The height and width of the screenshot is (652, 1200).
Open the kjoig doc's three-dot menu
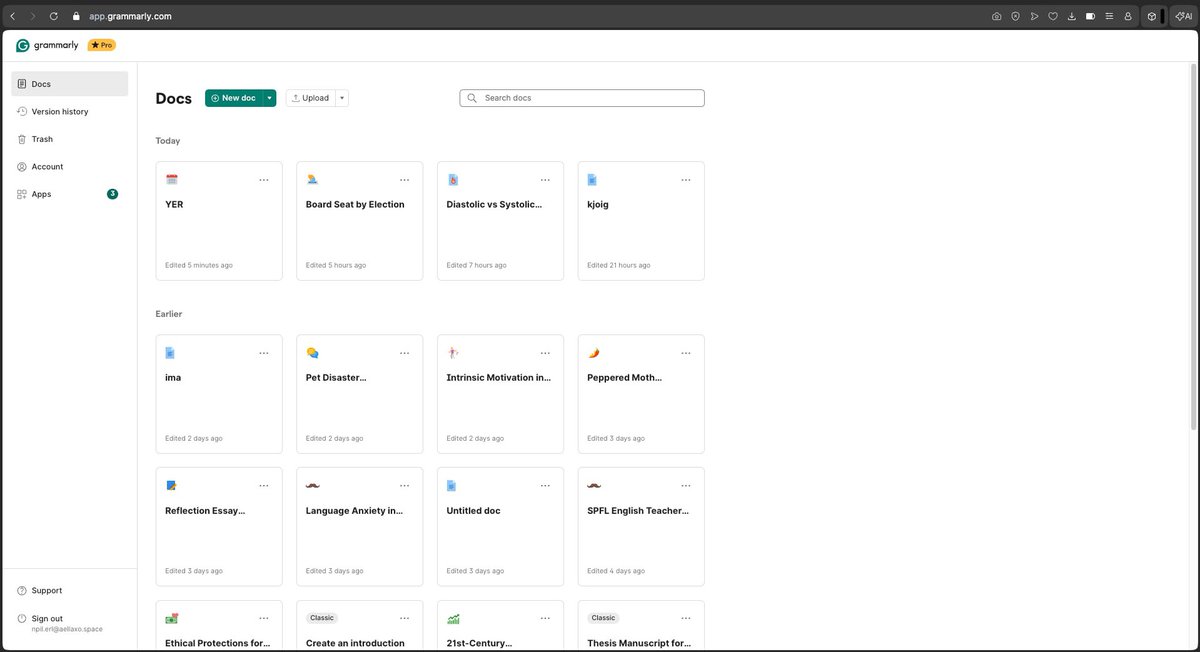pos(686,180)
